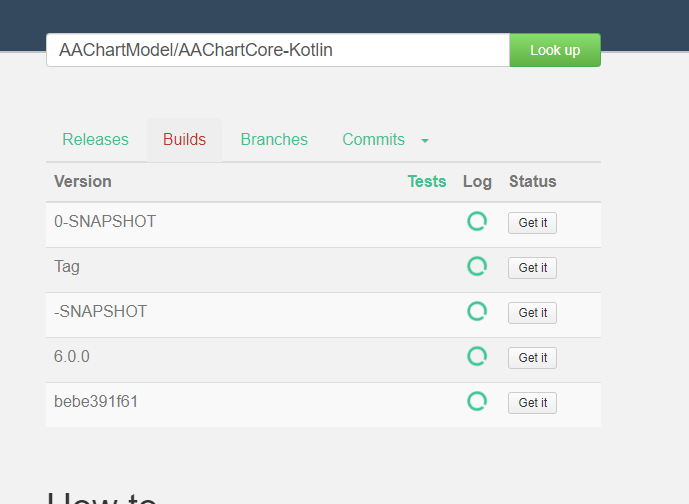This screenshot has height=504, width=689.
Task: Select the -SNAPSHOT version cell
Action: [100, 311]
